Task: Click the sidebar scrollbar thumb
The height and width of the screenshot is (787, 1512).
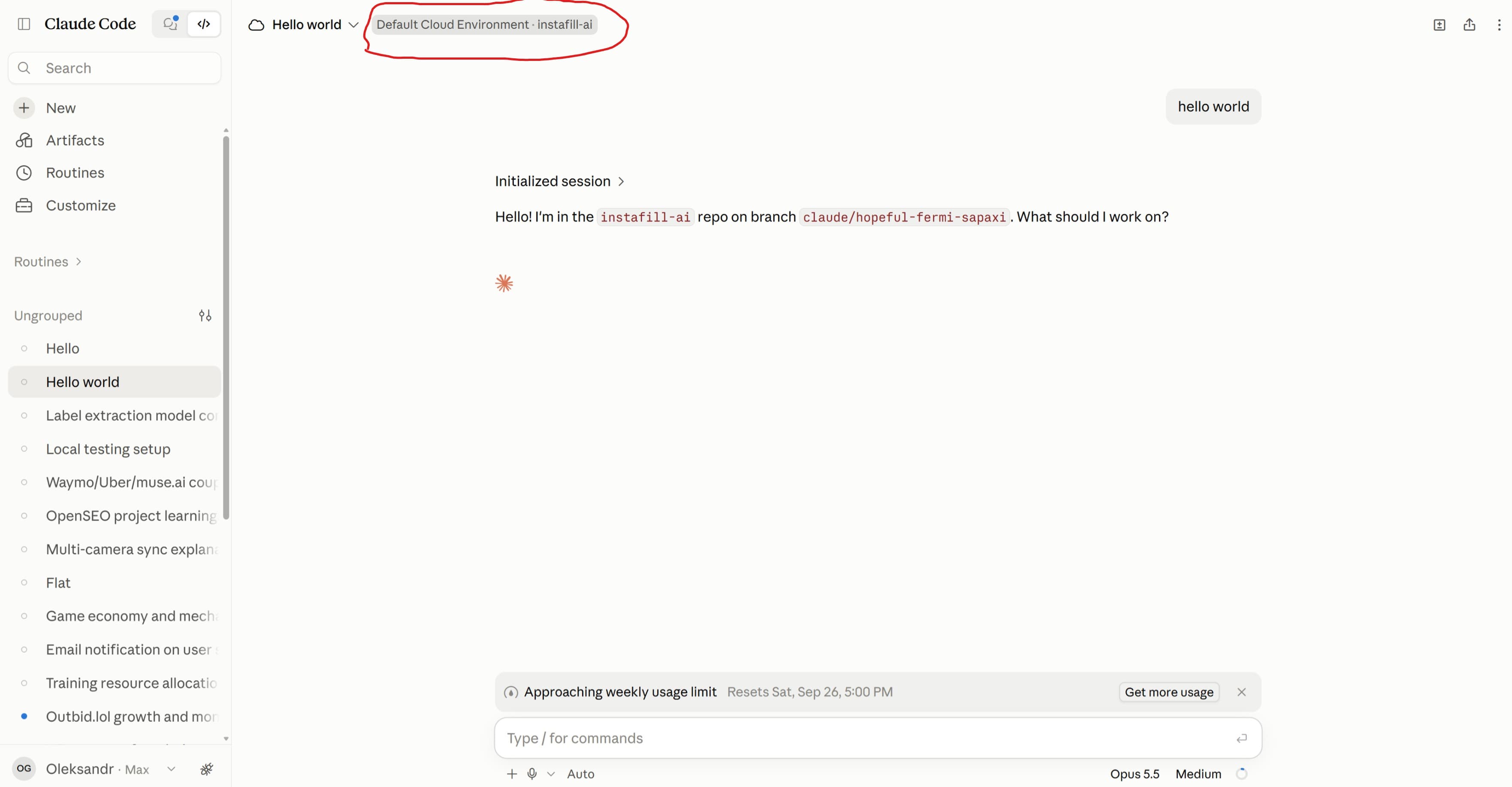Action: (x=226, y=328)
